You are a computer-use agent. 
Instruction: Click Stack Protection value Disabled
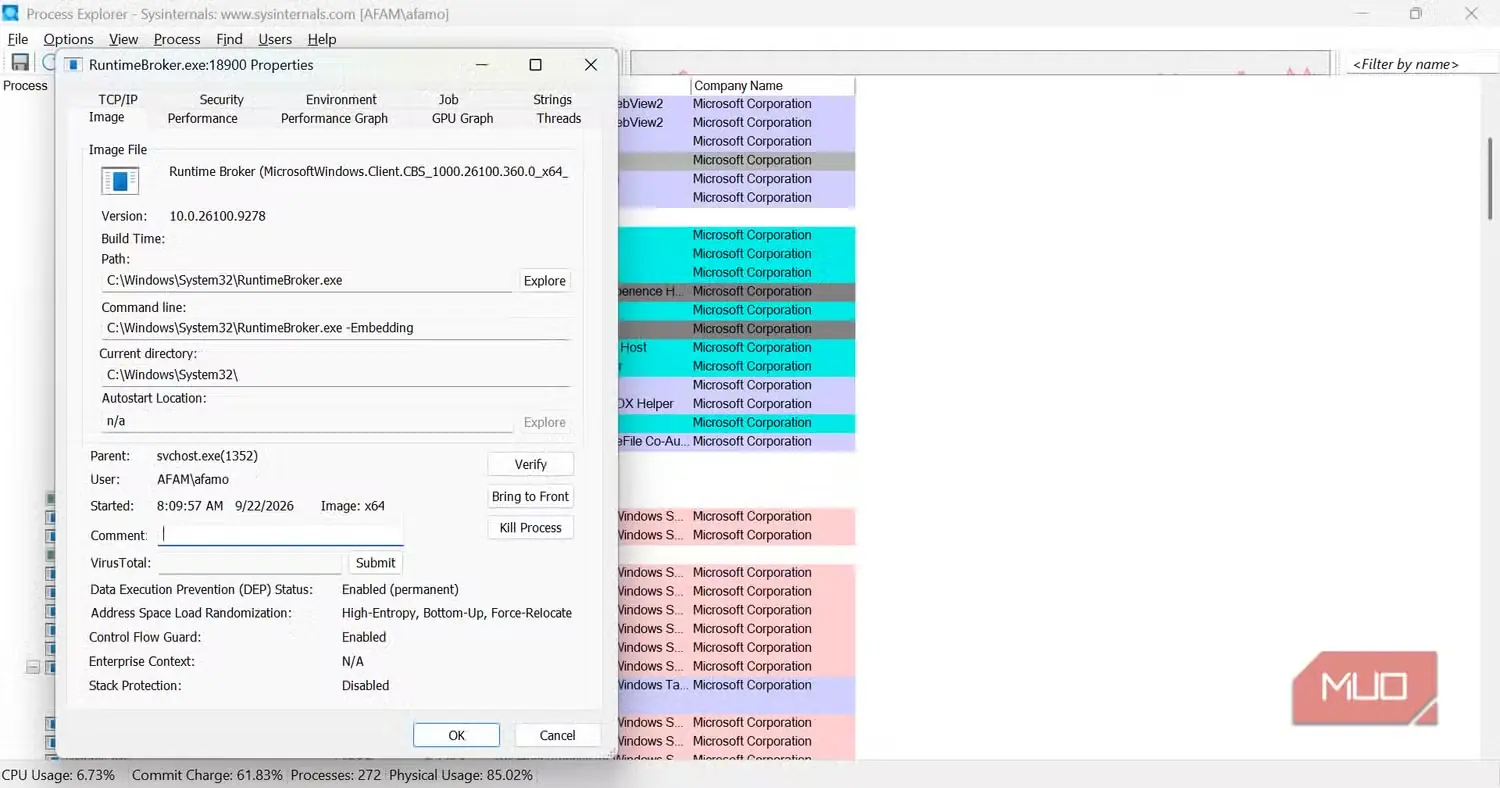coord(365,686)
